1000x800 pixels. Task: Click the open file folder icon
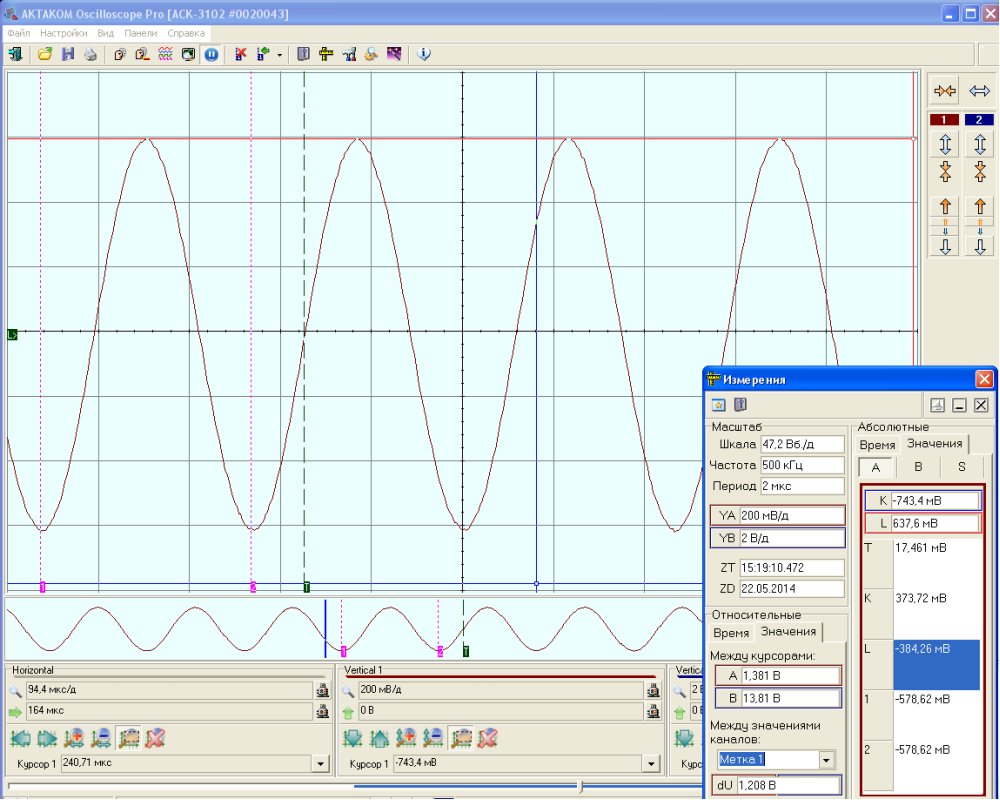45,54
